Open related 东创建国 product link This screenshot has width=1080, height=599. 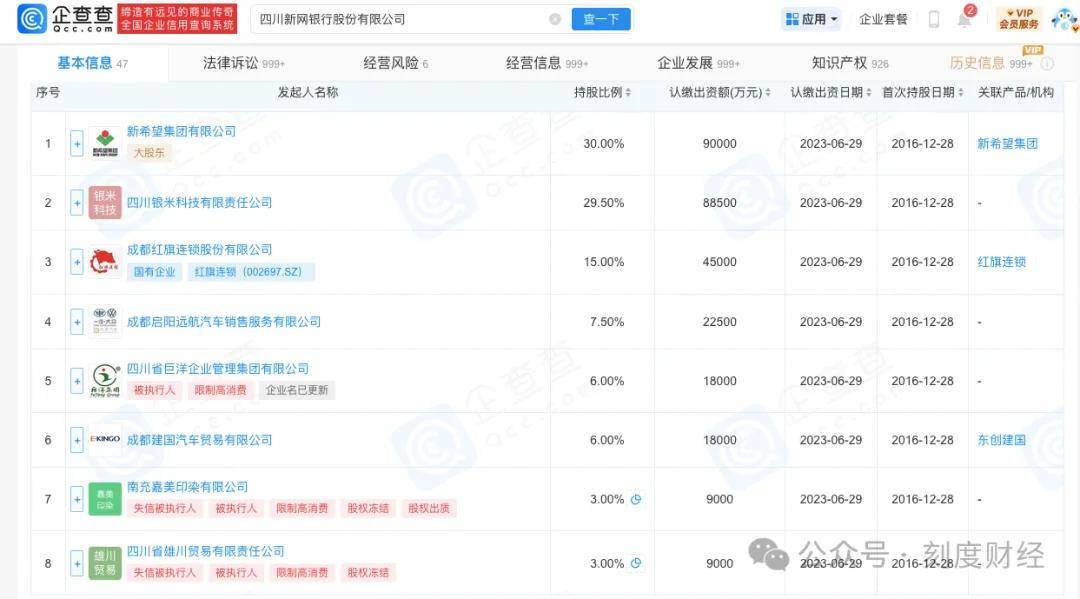click(1001, 440)
